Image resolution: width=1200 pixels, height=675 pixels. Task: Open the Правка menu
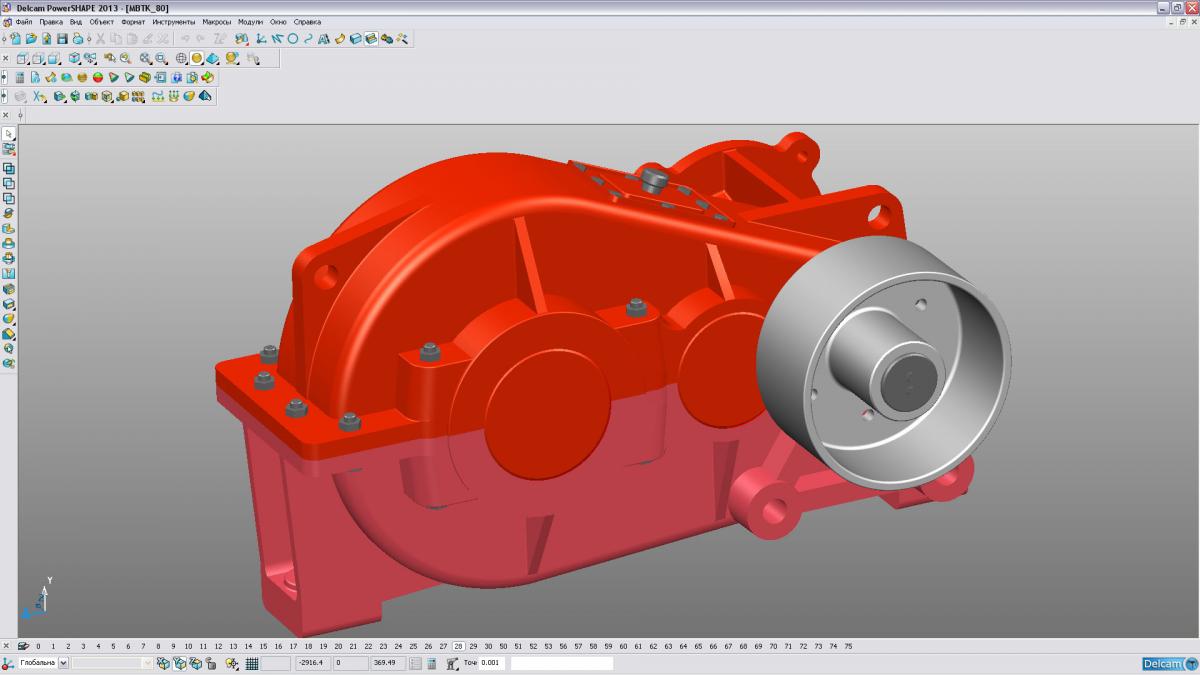[x=51, y=21]
